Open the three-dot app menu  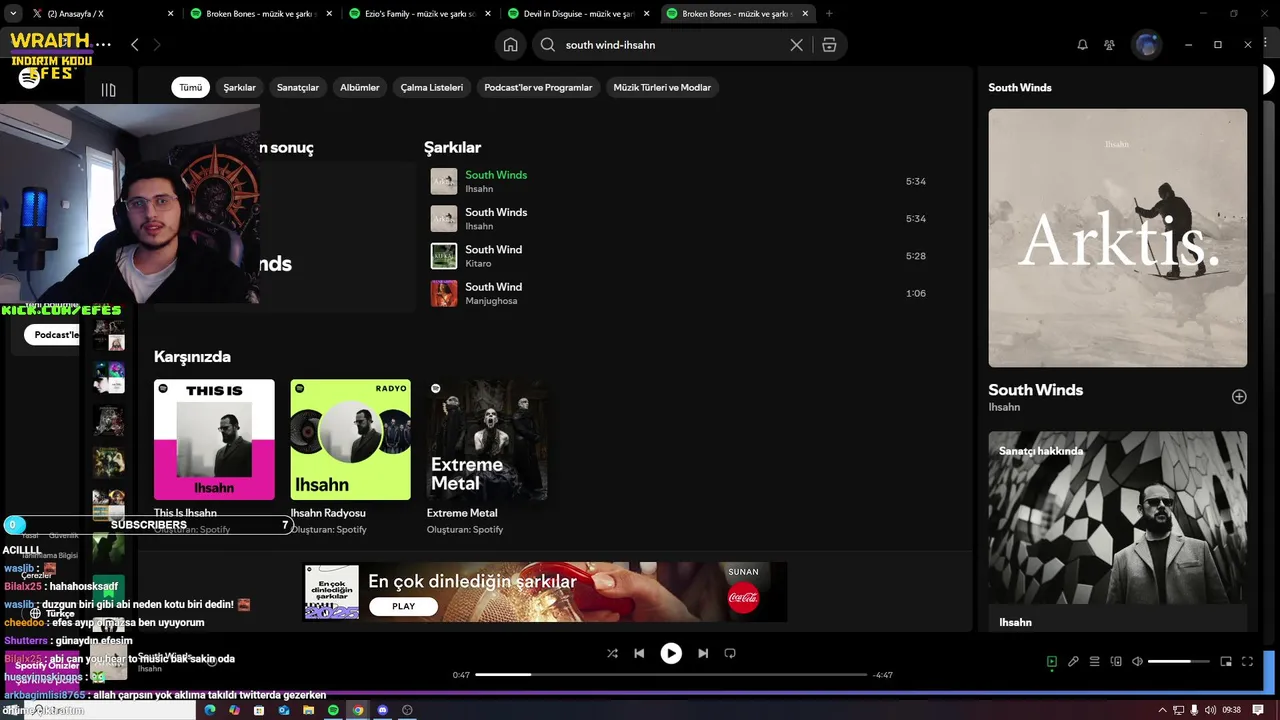pyautogui.click(x=104, y=45)
